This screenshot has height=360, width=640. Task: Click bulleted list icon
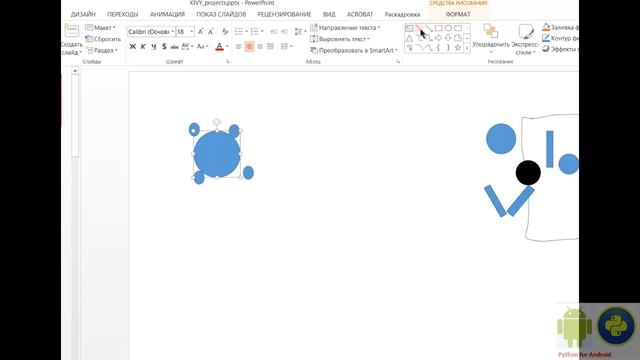click(x=239, y=31)
